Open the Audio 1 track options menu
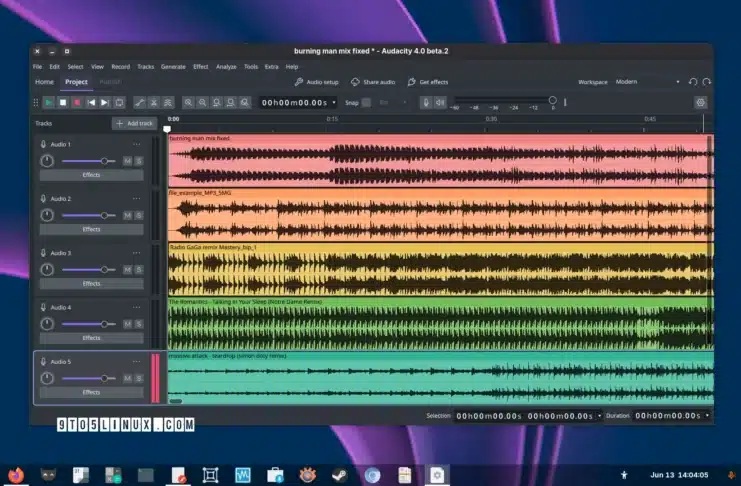 pos(137,144)
